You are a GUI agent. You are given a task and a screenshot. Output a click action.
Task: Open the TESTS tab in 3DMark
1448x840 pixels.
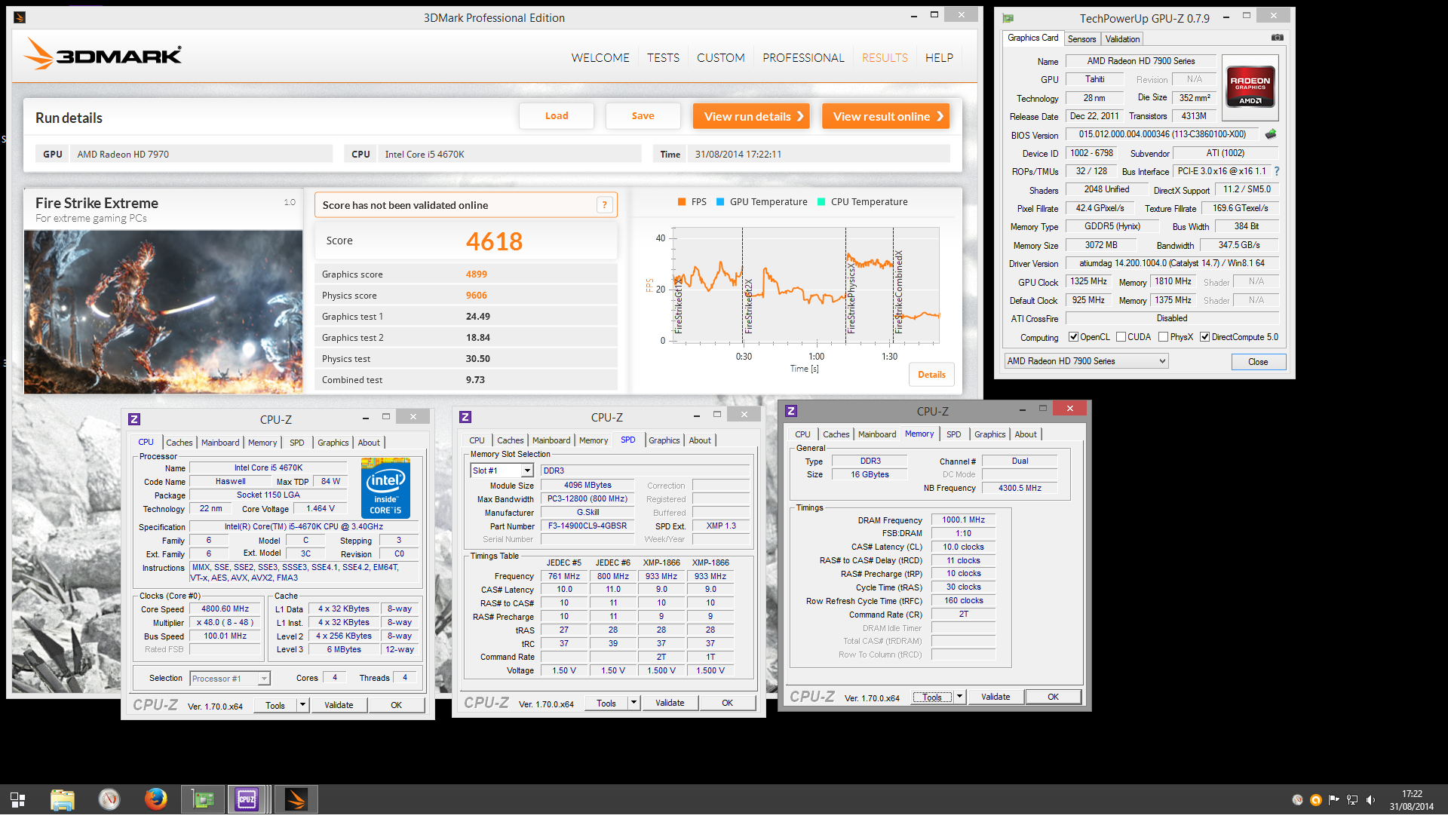click(663, 58)
